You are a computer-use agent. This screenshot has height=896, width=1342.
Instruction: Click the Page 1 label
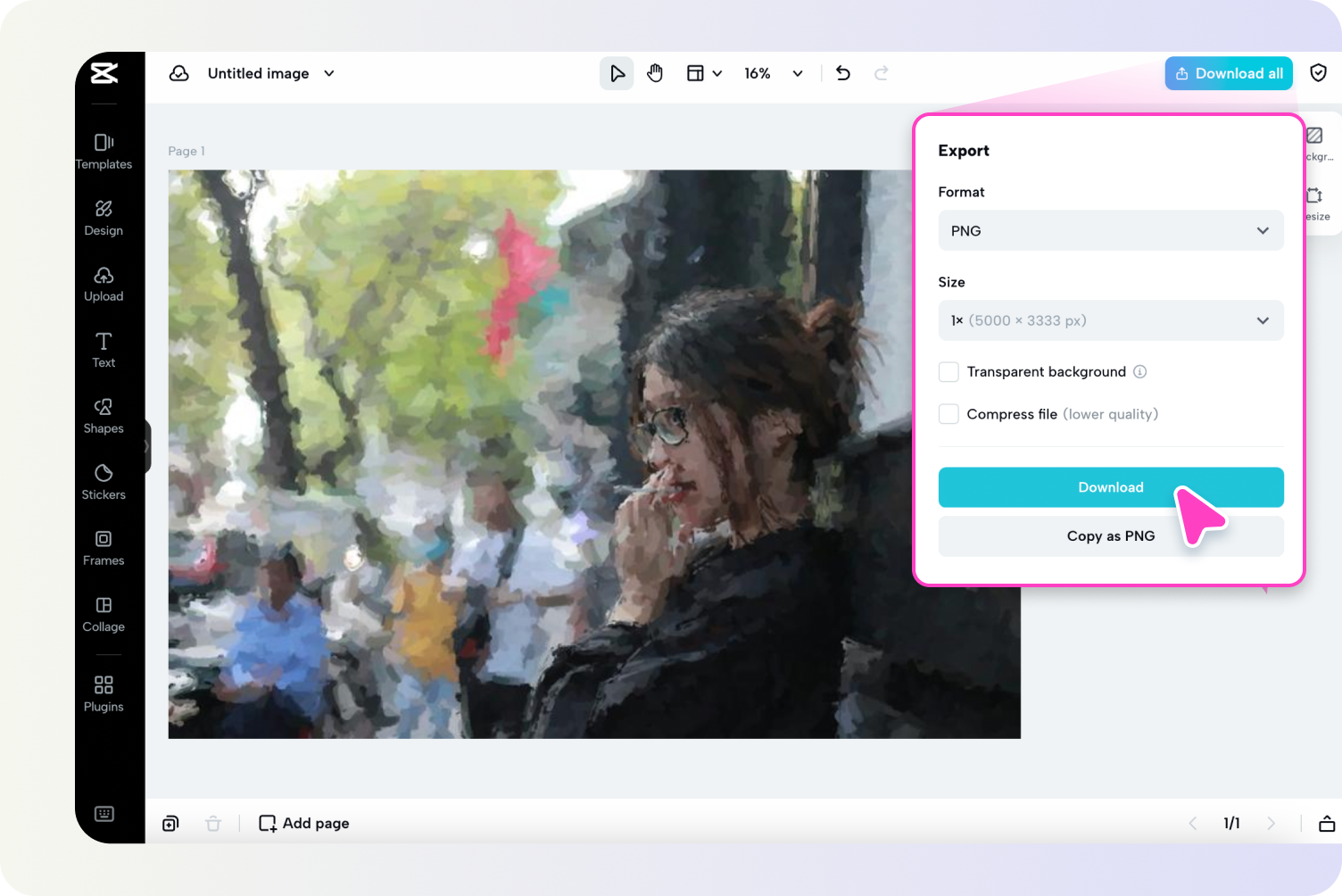(186, 151)
